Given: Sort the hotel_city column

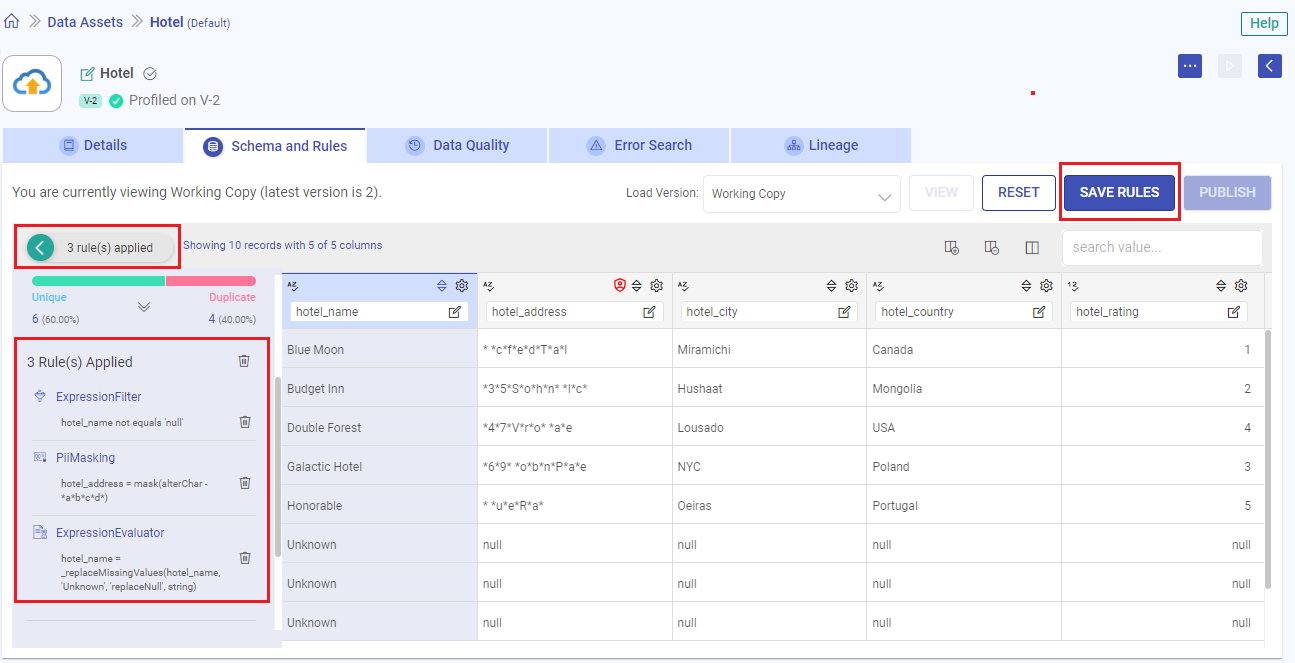Looking at the screenshot, I should (831, 286).
